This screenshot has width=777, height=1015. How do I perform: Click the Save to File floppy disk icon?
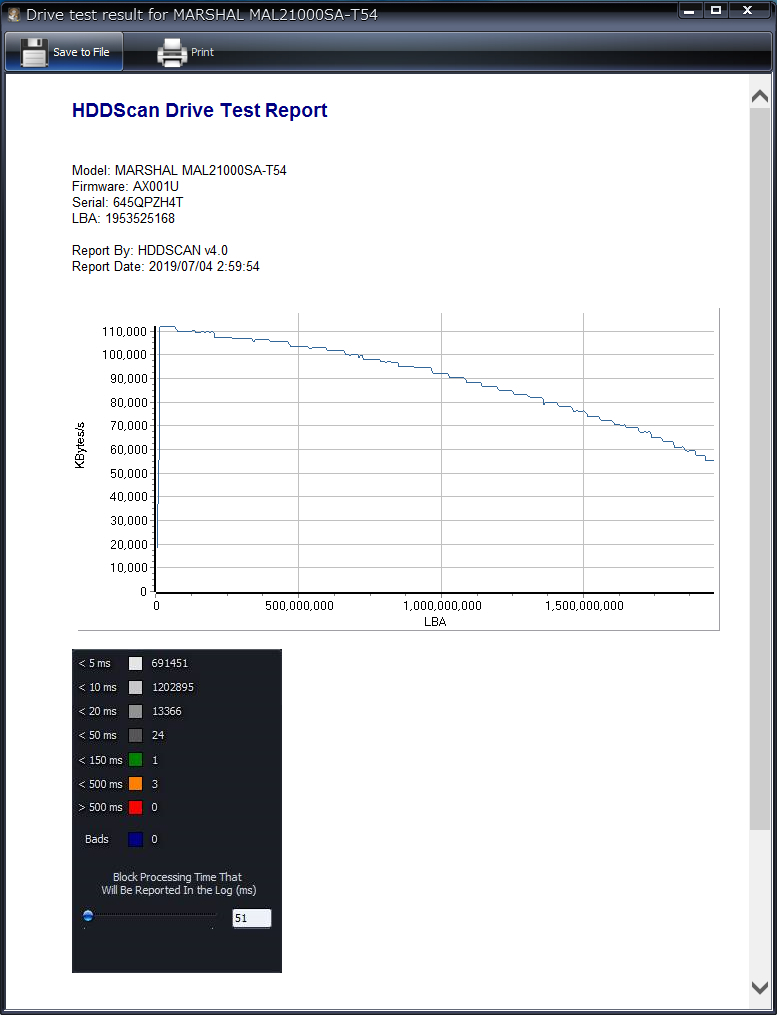35,52
